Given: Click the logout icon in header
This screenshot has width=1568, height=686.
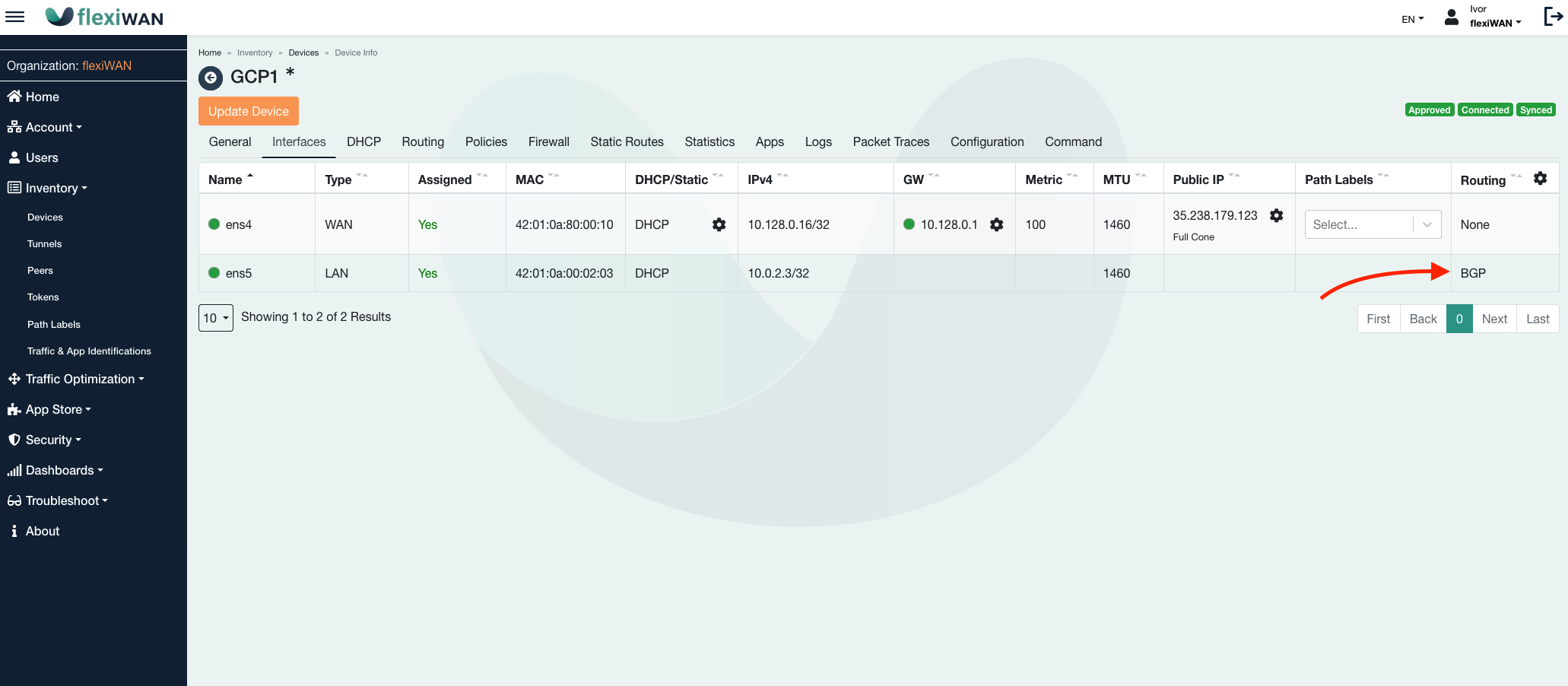Looking at the screenshot, I should 1553,17.
